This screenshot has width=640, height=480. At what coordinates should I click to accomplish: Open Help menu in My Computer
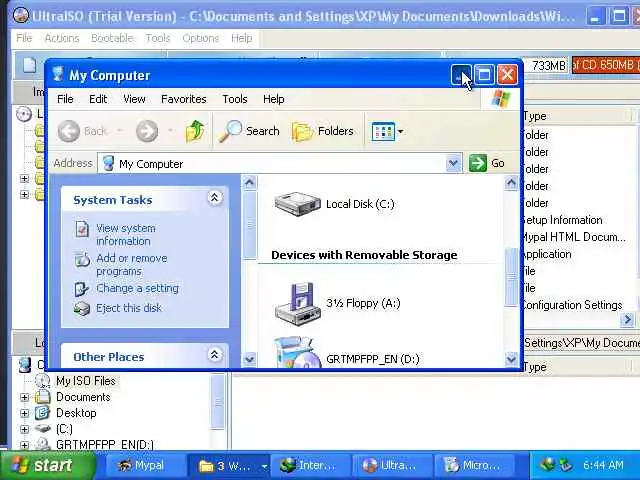[x=273, y=99]
